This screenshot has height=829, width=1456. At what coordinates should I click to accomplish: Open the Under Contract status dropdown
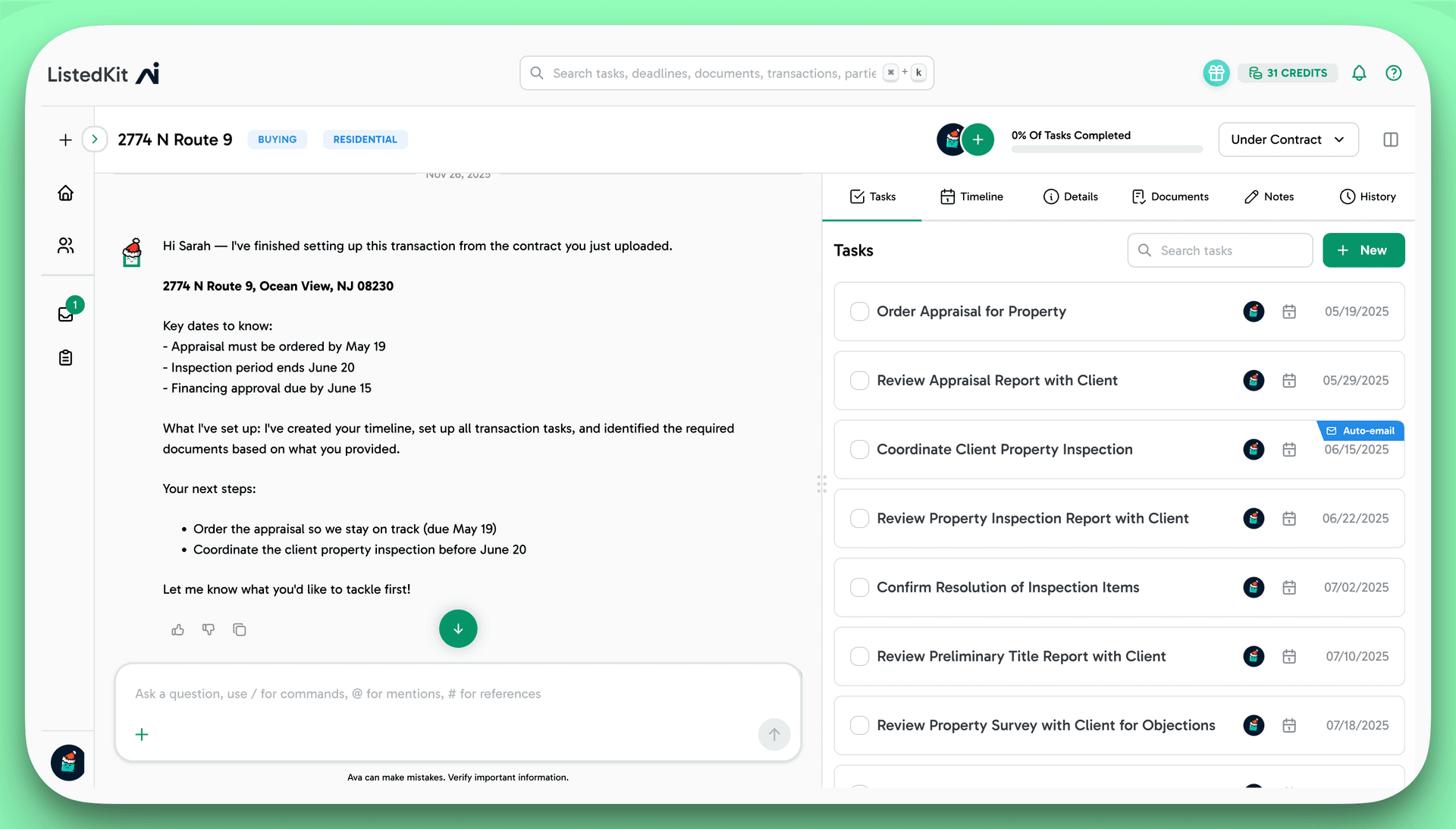click(x=1288, y=140)
